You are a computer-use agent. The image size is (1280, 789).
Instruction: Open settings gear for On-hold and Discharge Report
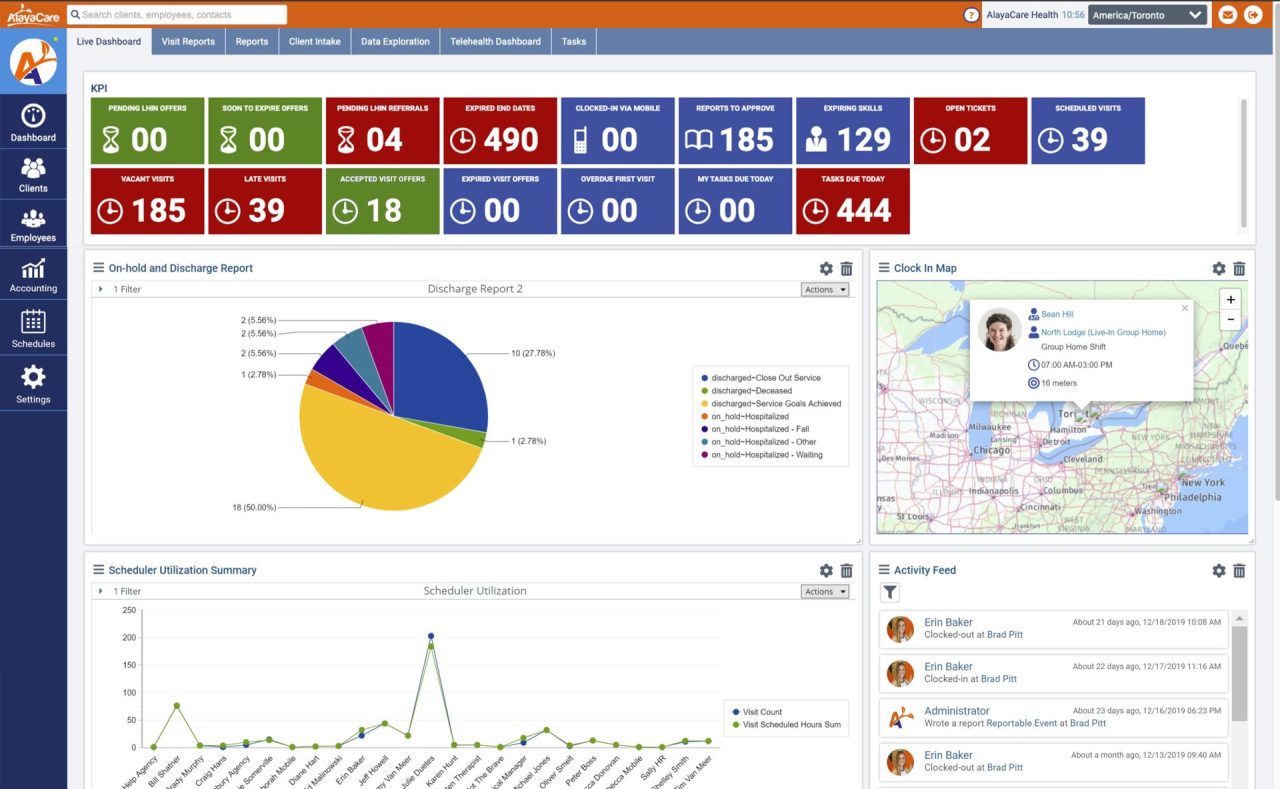tap(826, 268)
